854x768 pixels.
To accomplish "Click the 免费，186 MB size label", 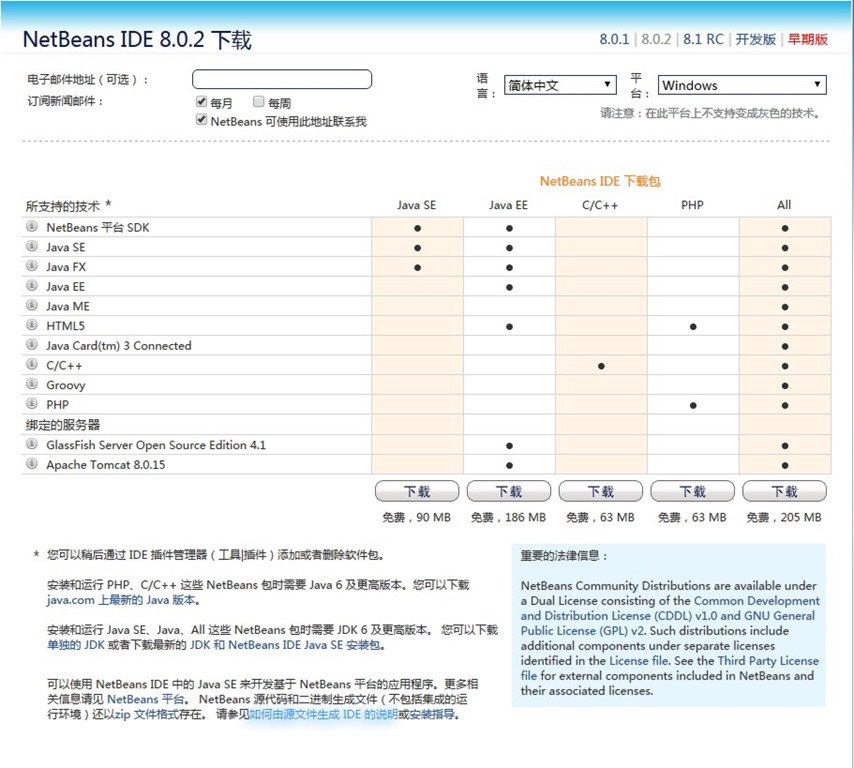I will [x=508, y=517].
